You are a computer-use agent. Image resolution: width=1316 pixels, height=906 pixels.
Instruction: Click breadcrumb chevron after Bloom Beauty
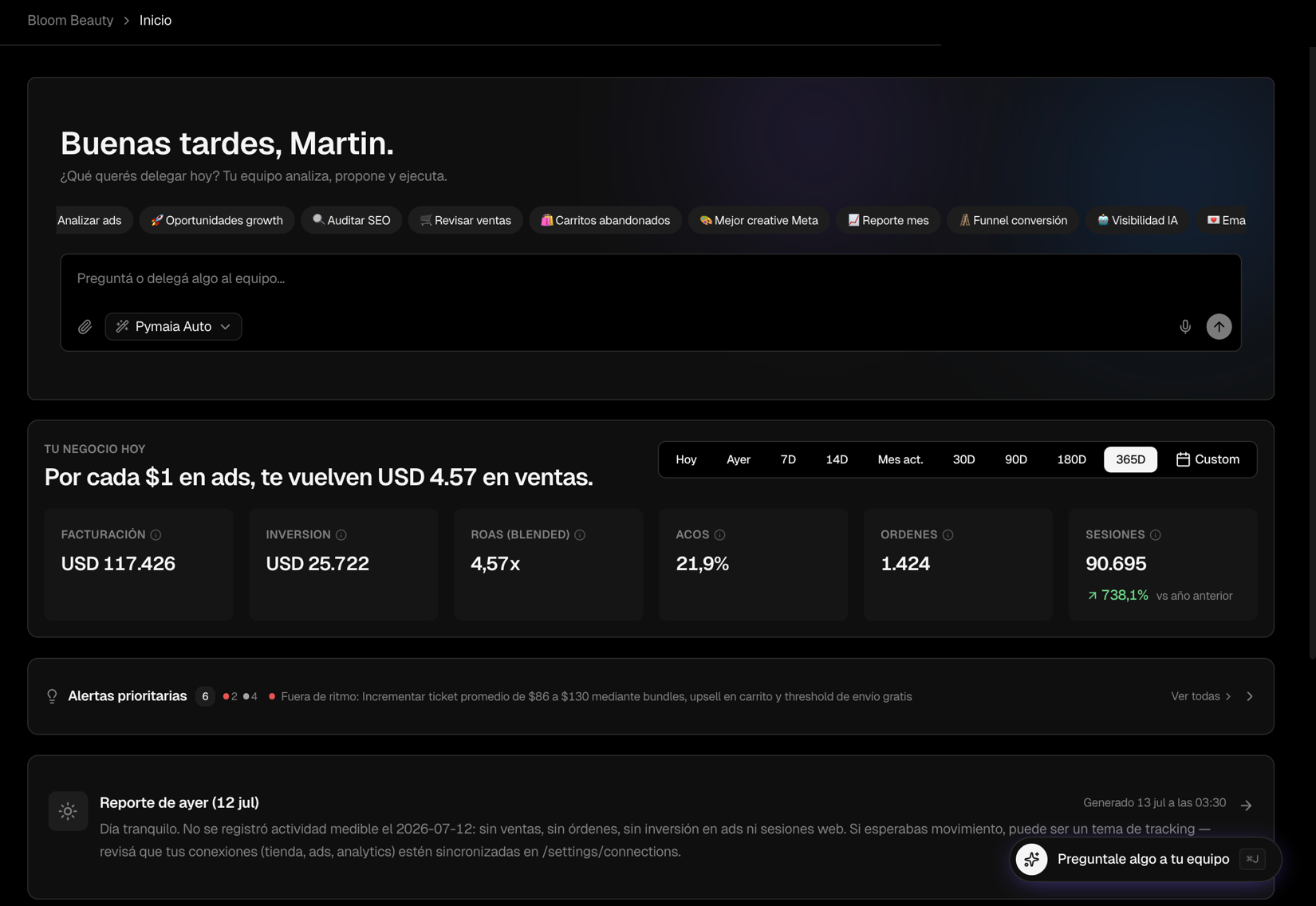126,21
